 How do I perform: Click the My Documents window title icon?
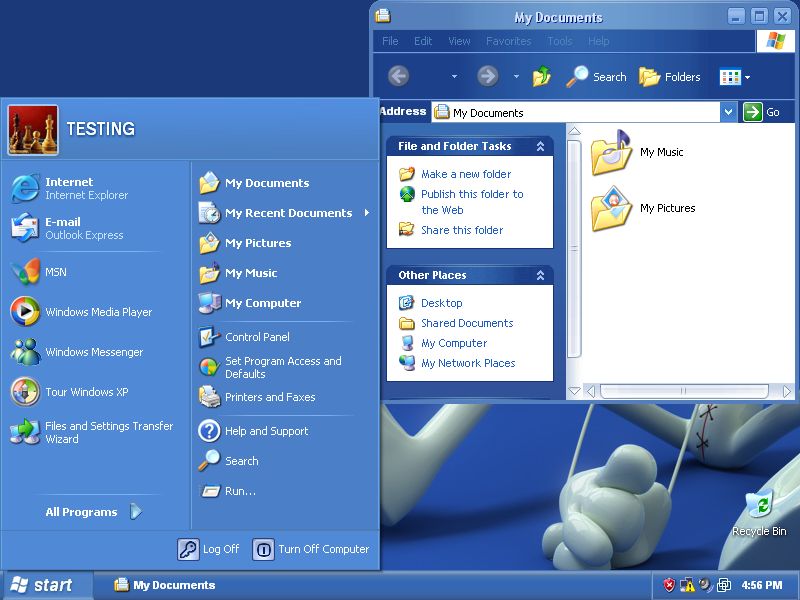(383, 16)
